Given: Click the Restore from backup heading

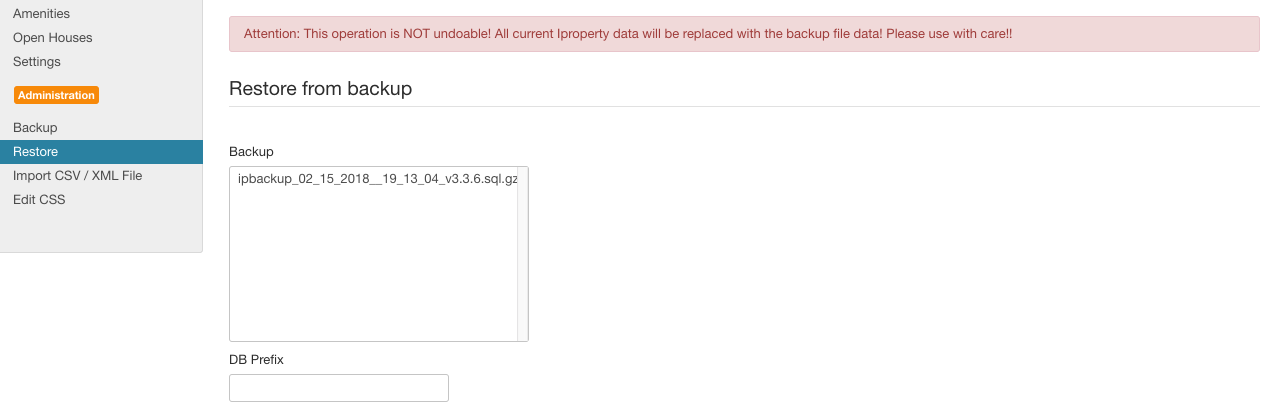Looking at the screenshot, I should click(321, 88).
